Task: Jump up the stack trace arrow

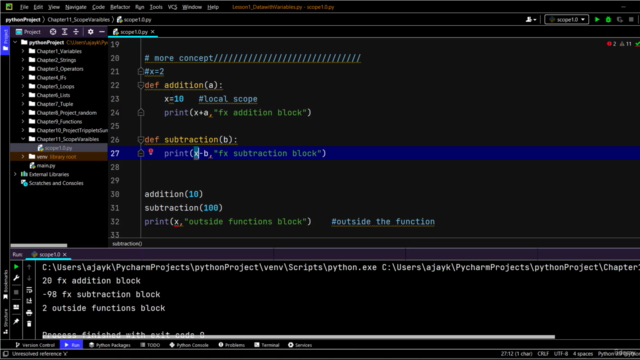Action: [x=29, y=267]
